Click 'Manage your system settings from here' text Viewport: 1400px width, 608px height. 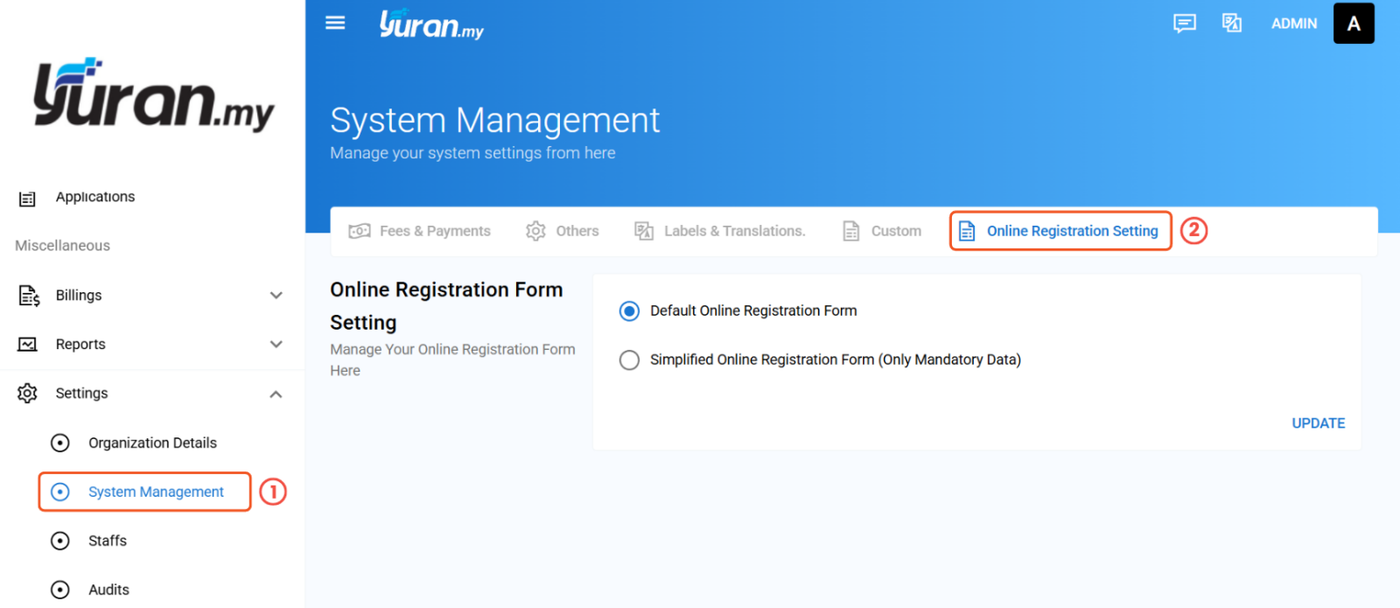point(473,153)
